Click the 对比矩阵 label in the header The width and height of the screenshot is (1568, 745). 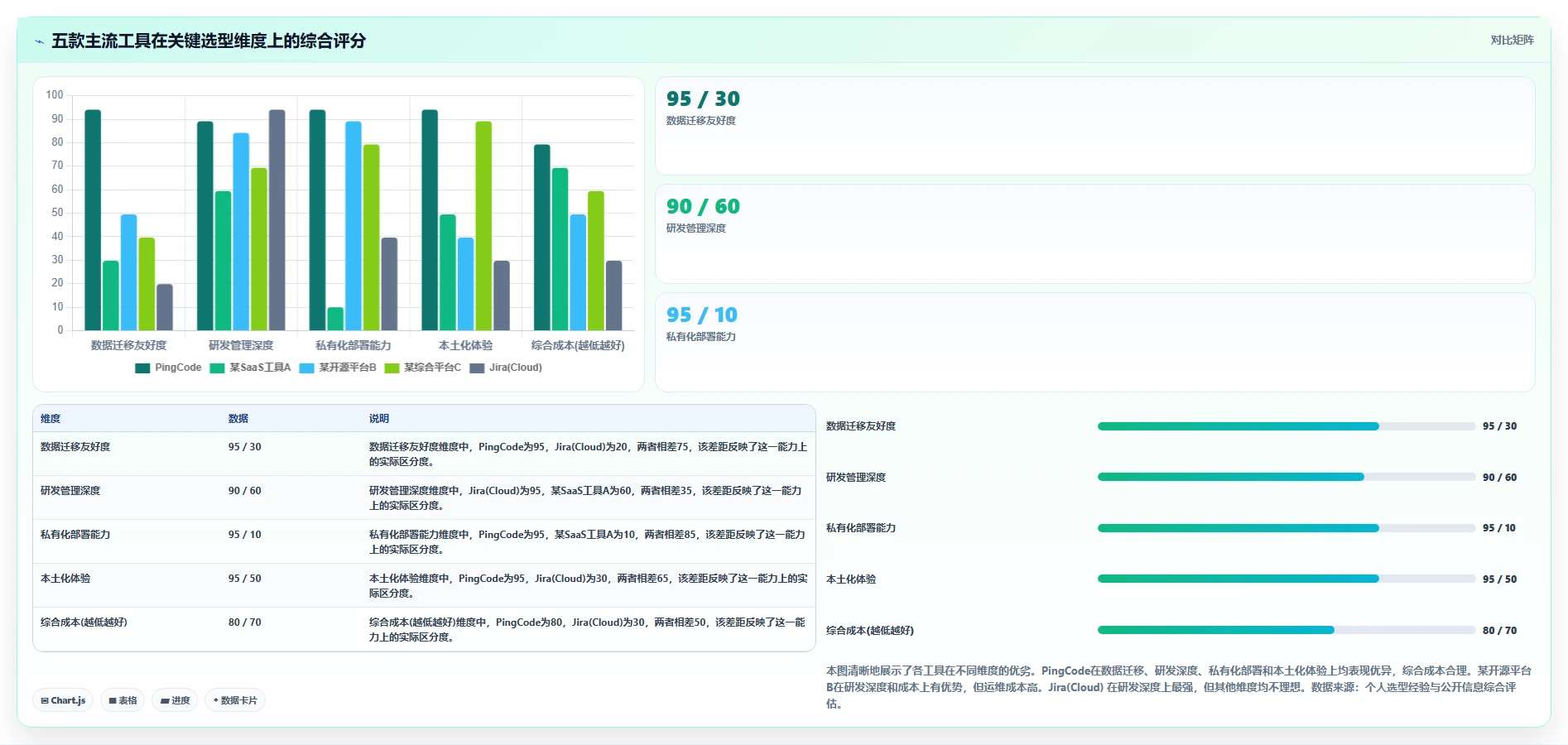pos(1512,40)
